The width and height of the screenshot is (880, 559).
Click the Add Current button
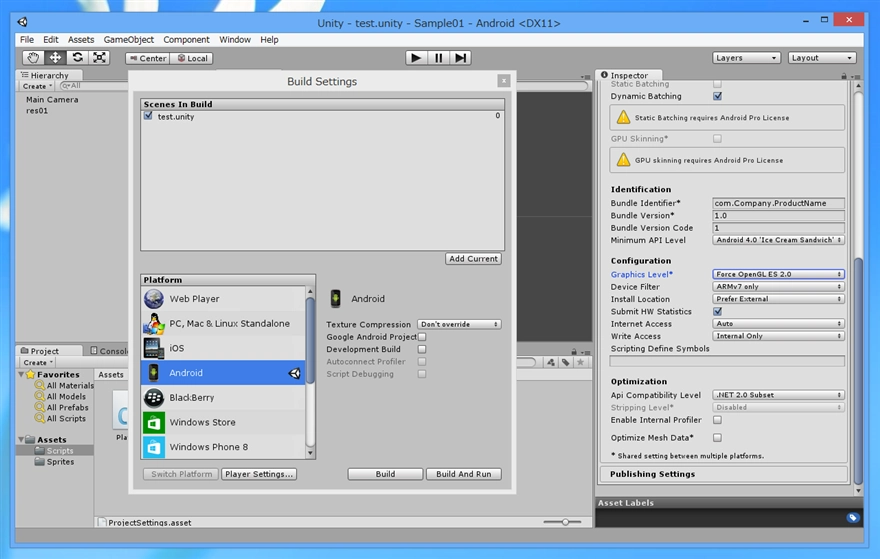(x=473, y=259)
